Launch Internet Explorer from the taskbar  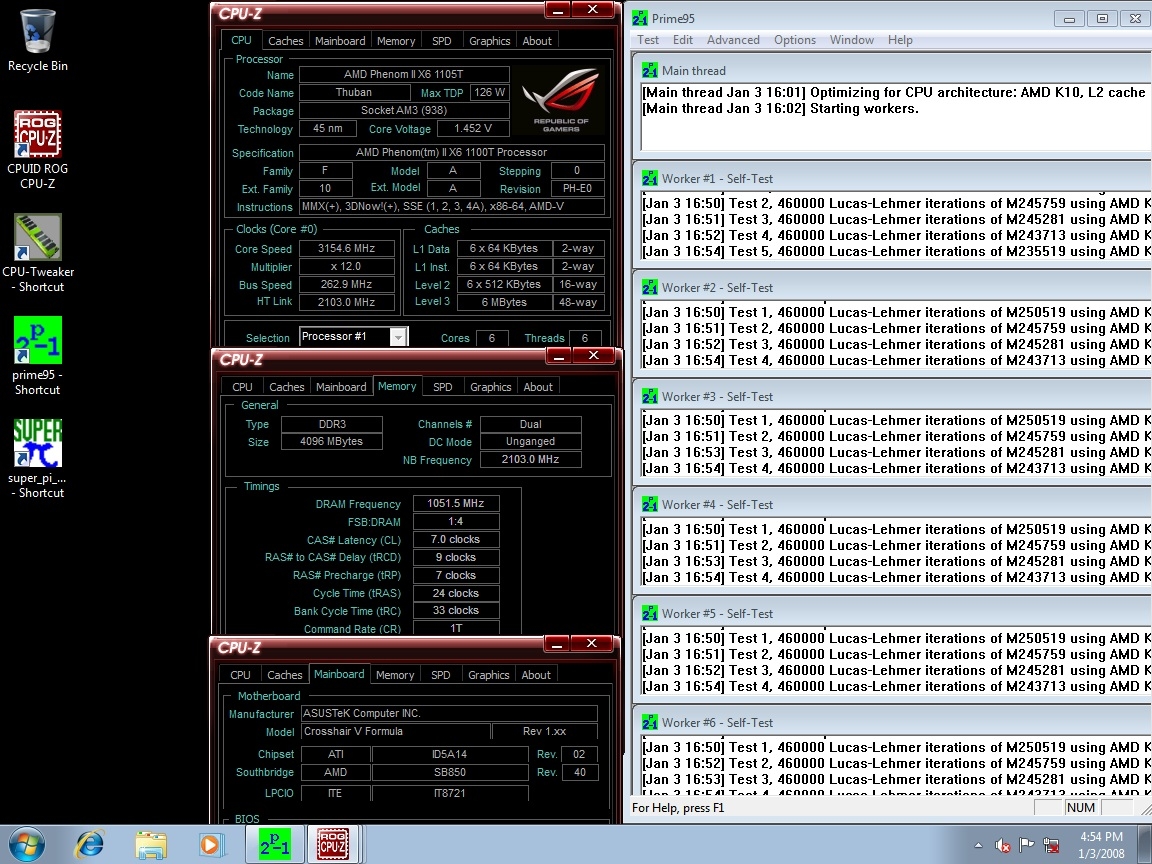click(90, 845)
